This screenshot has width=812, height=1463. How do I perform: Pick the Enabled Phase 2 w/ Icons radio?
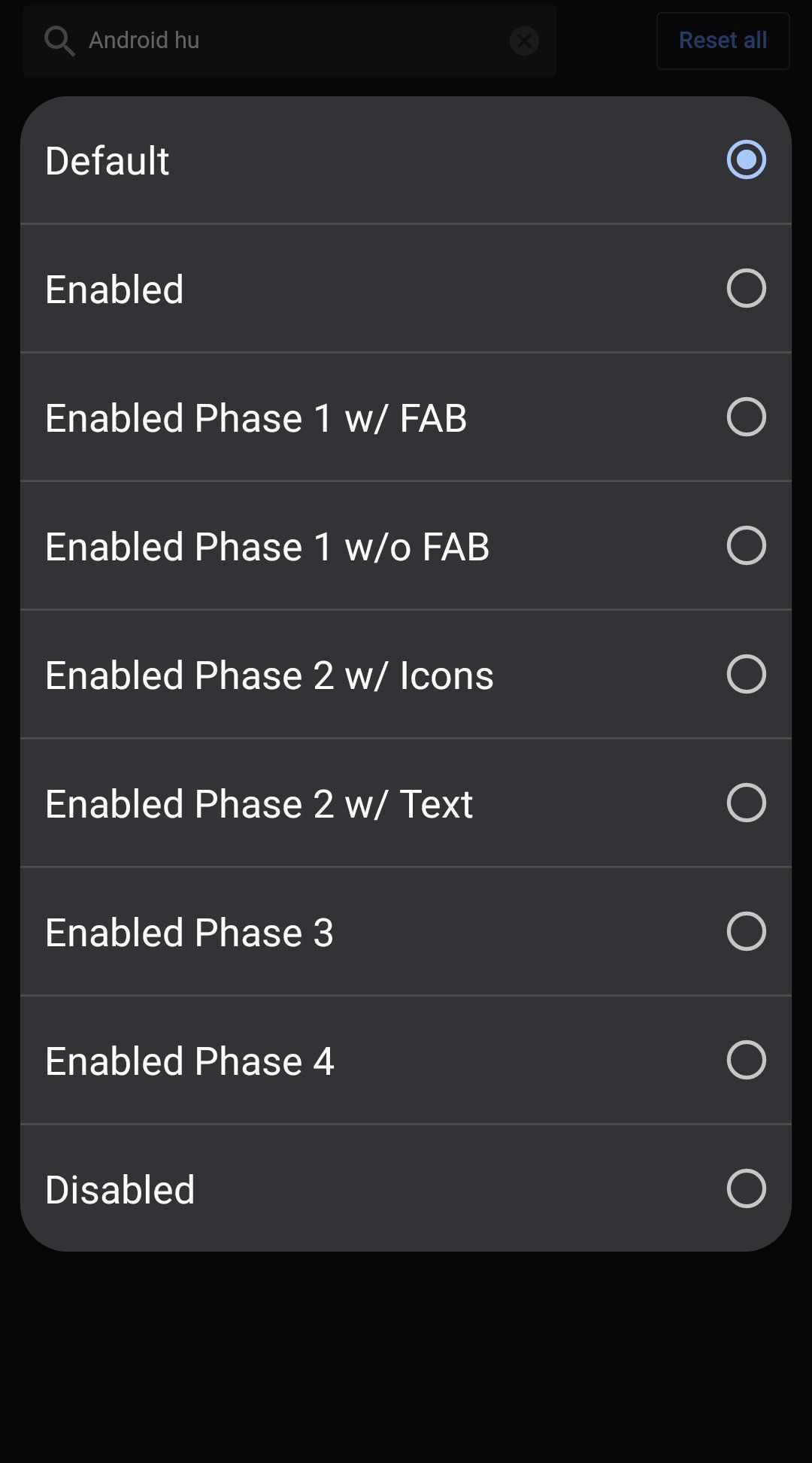coord(746,674)
